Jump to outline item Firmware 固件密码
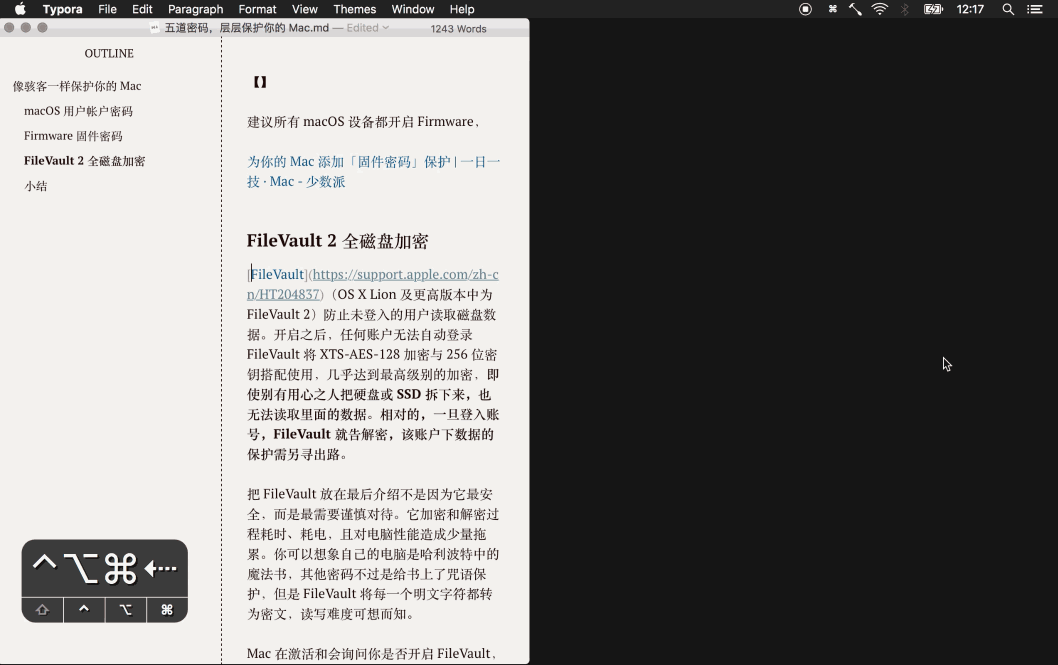Screen dimensions: 1058x665 click(73, 136)
